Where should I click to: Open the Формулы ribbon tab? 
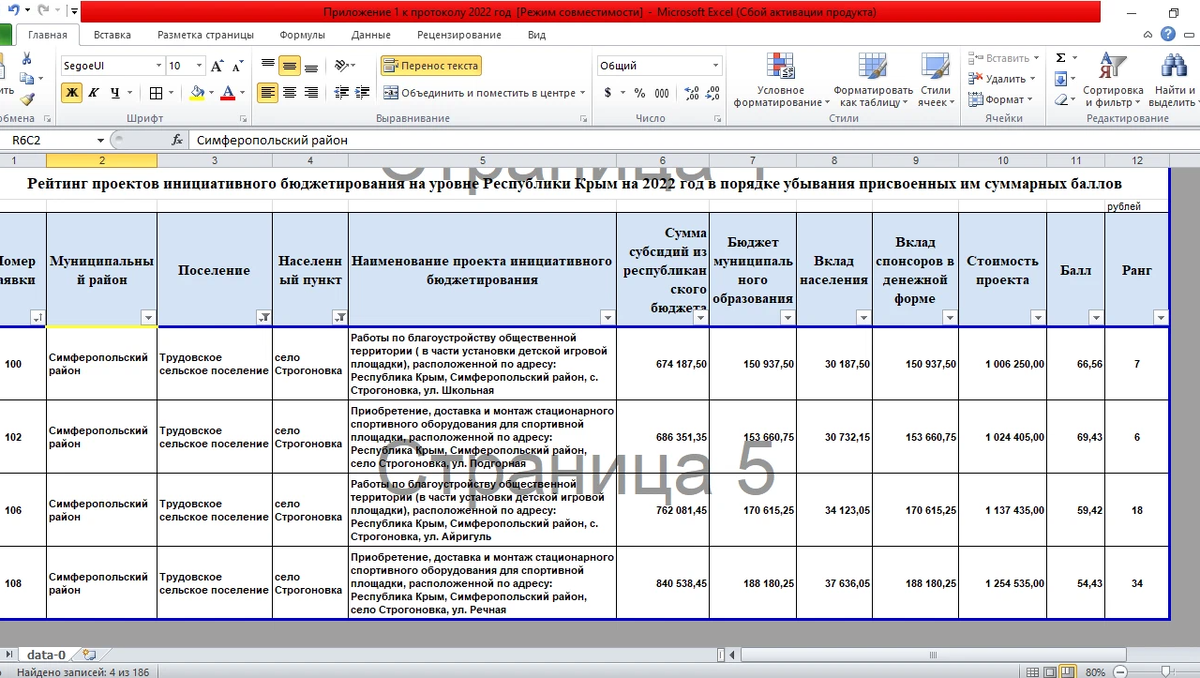pyautogui.click(x=302, y=34)
